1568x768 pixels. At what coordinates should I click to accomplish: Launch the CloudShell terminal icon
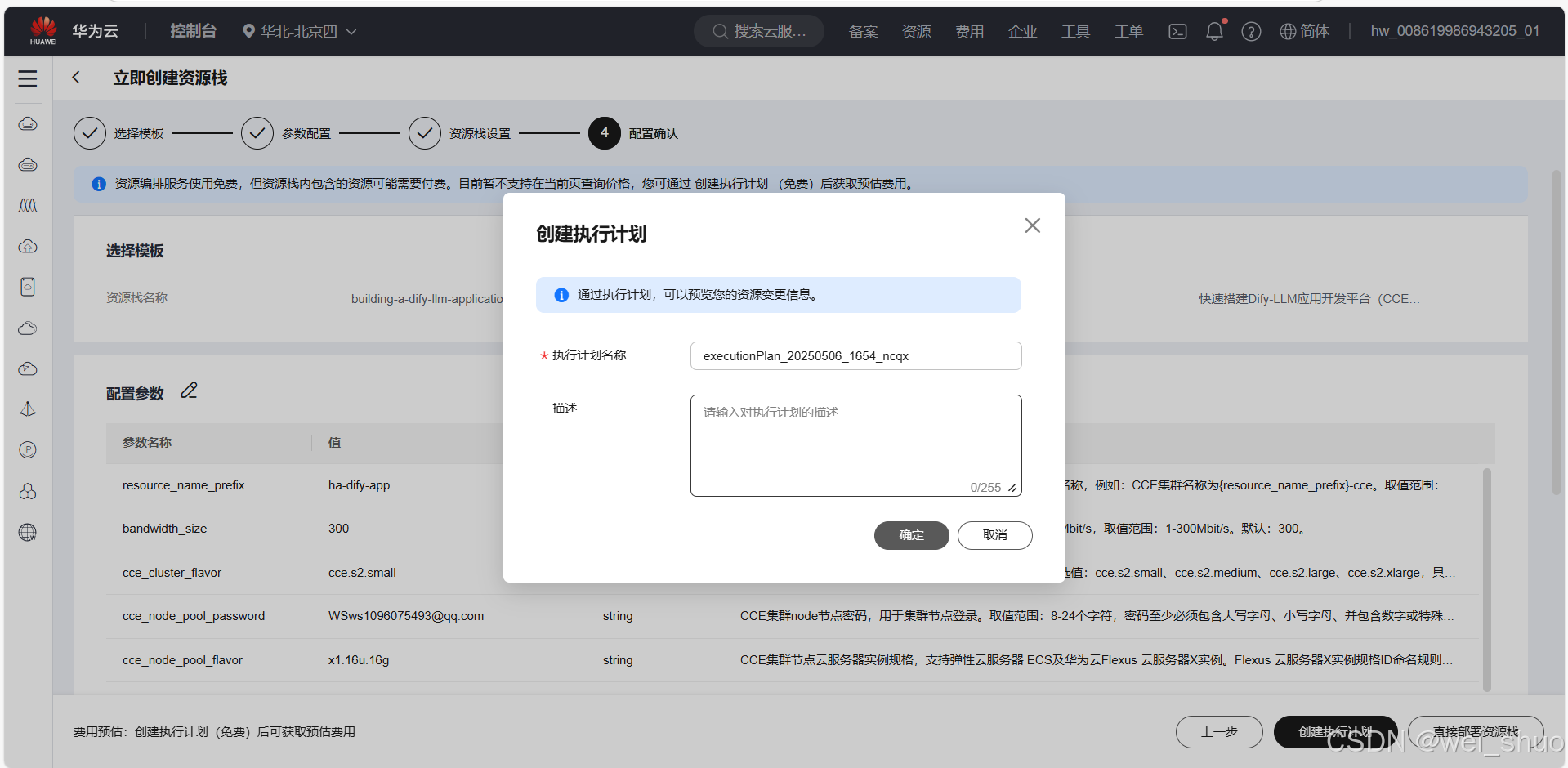coord(1177,31)
